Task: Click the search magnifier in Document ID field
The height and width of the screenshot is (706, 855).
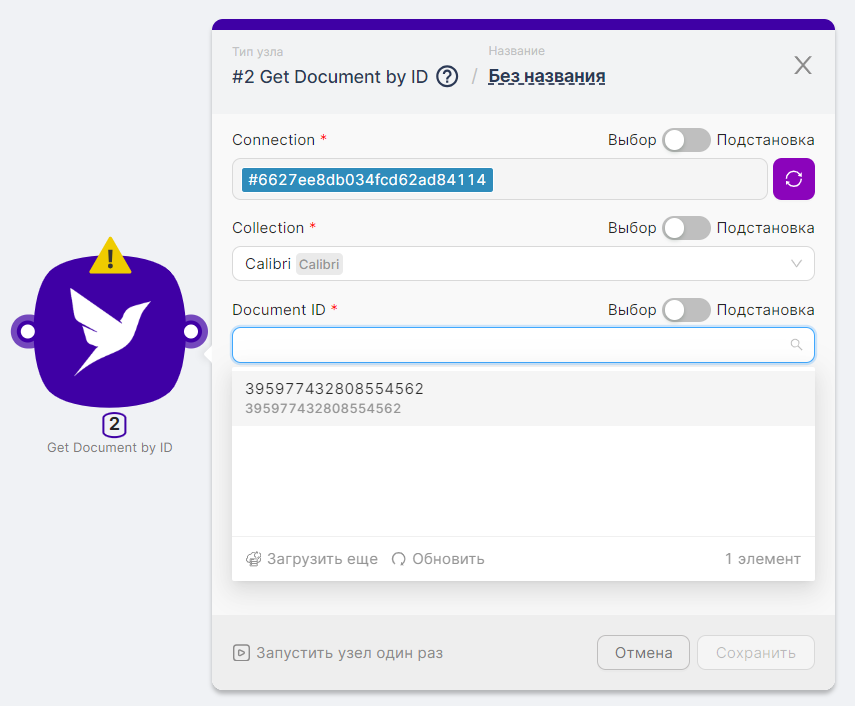Action: coord(796,345)
